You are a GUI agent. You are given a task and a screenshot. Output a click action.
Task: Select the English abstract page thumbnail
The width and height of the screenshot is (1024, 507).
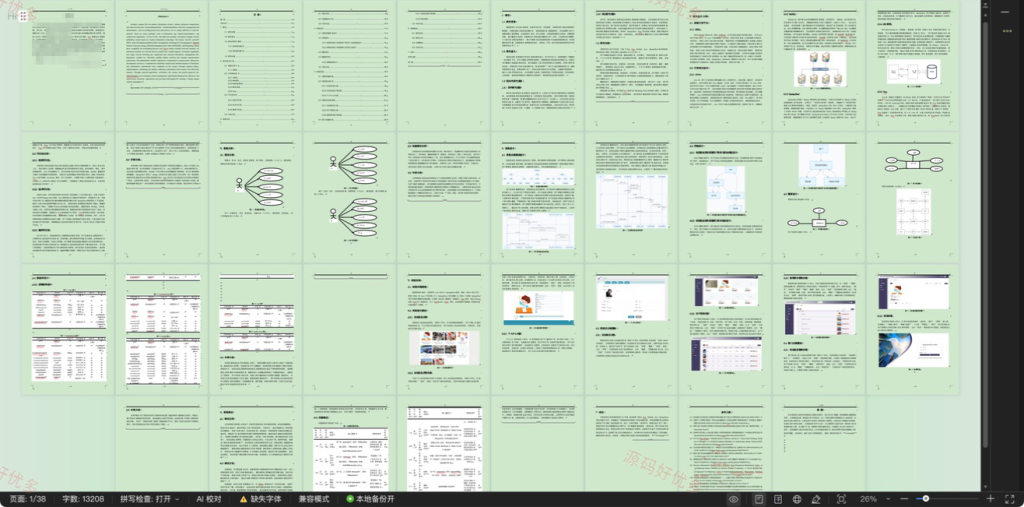(x=161, y=65)
